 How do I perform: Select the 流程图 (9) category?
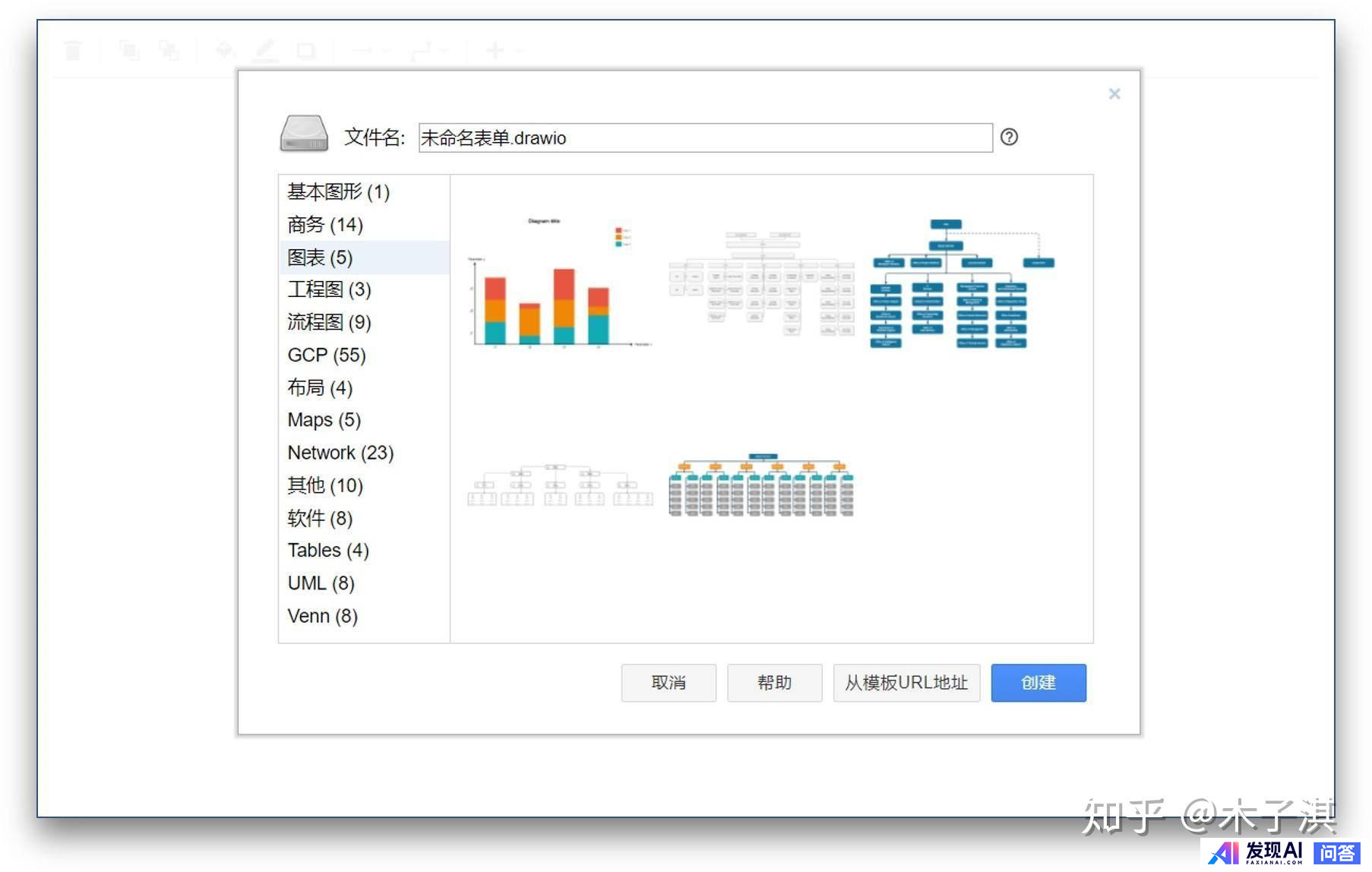[x=329, y=322]
